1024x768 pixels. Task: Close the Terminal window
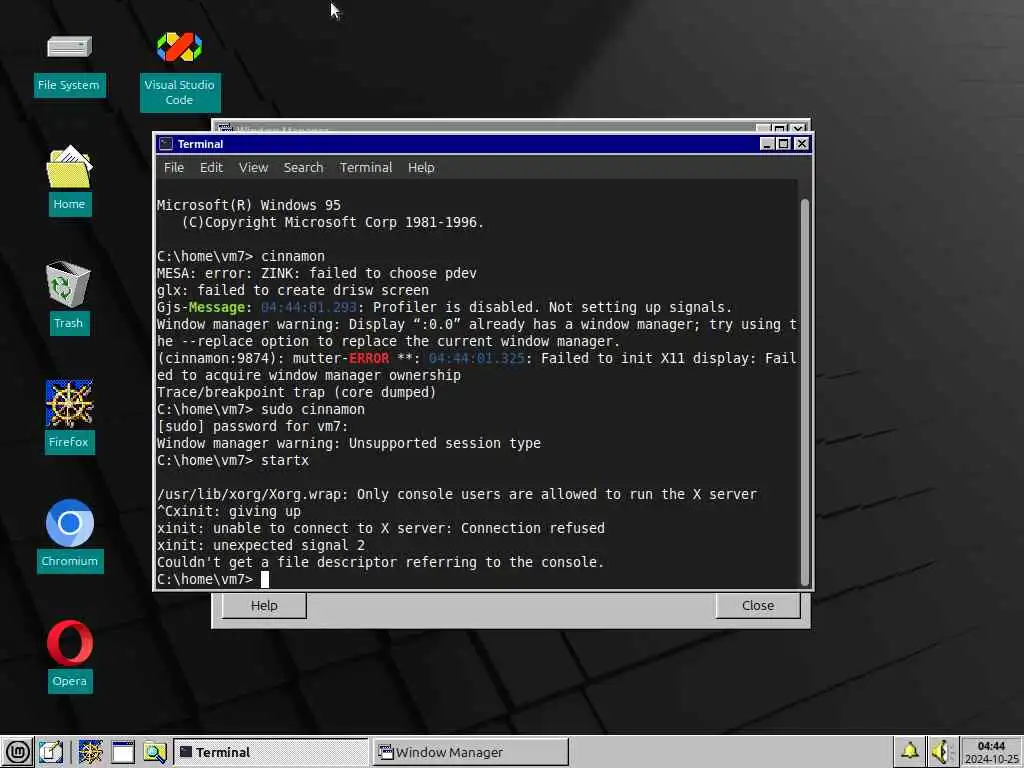(x=801, y=144)
